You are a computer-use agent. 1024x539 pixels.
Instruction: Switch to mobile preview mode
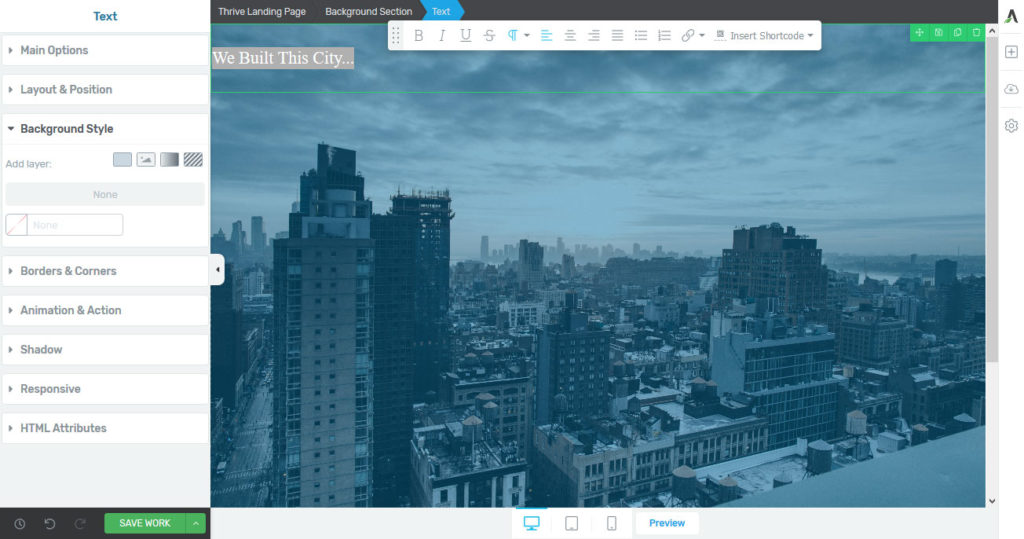click(611, 523)
